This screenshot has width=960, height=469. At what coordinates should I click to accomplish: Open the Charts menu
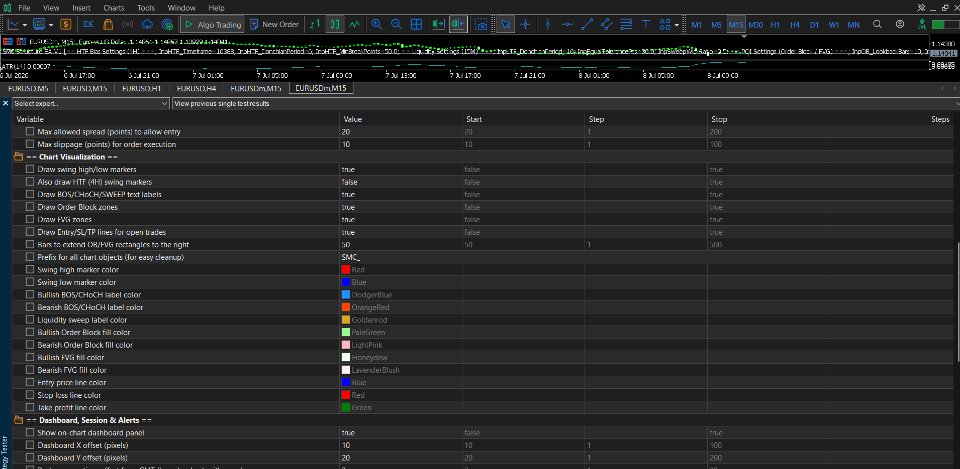[113, 8]
